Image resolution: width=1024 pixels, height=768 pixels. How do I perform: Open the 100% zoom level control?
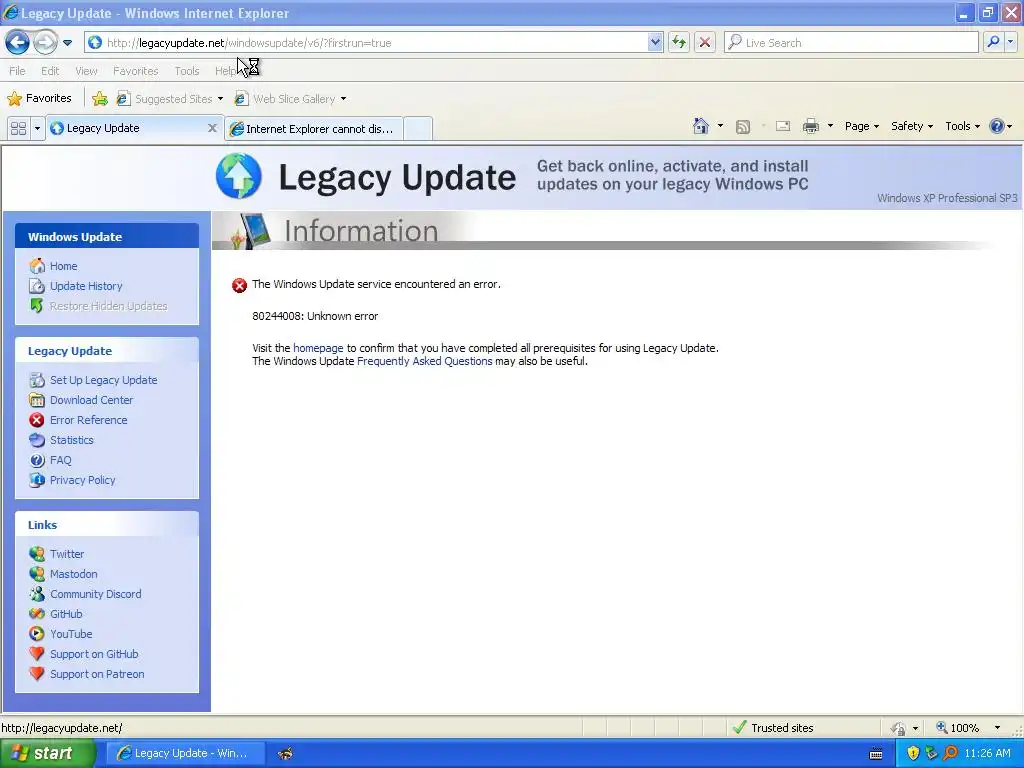[968, 728]
